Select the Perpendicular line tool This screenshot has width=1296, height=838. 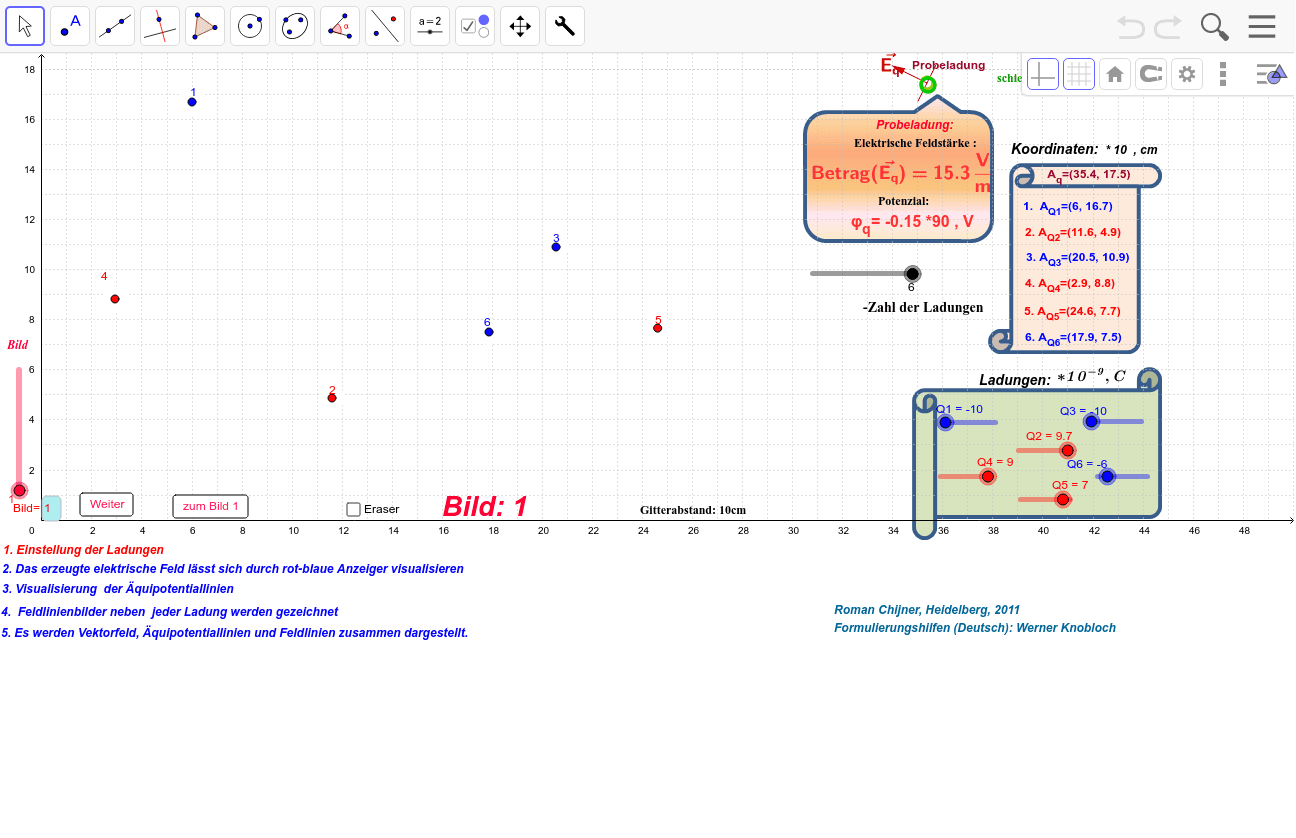point(160,26)
